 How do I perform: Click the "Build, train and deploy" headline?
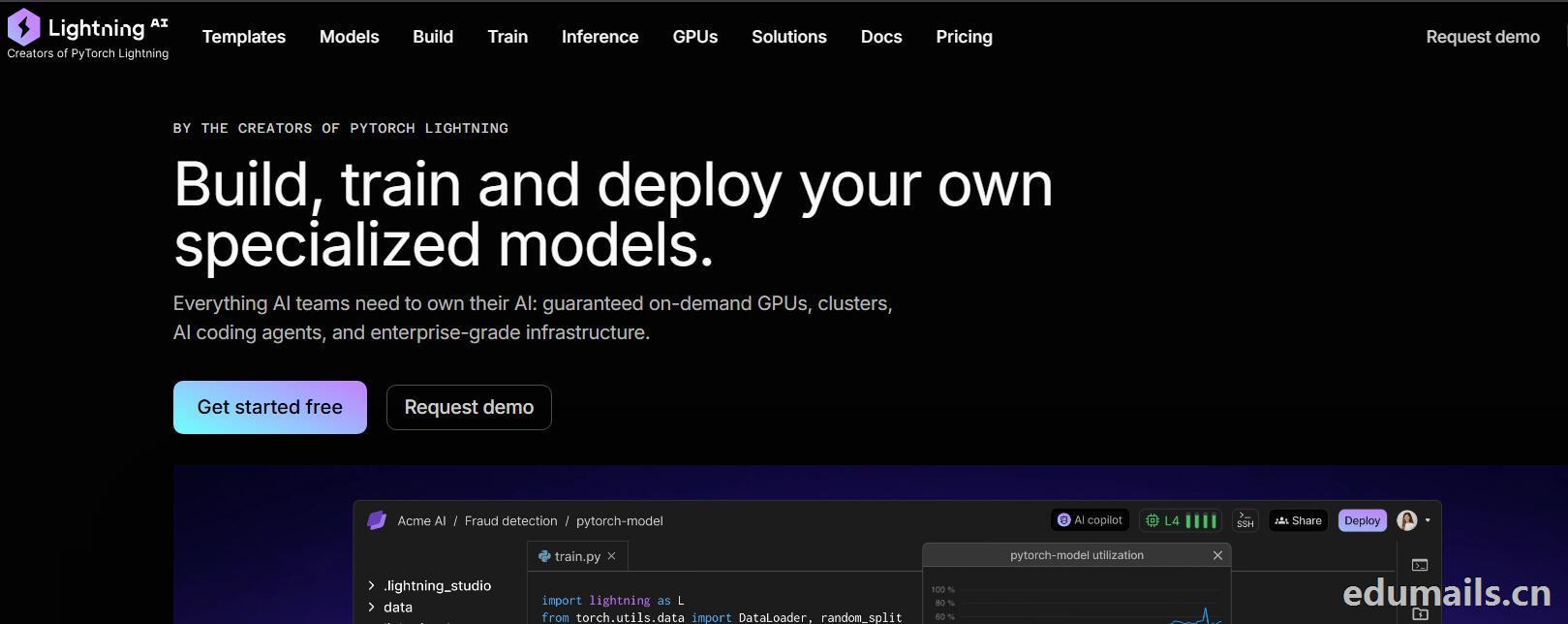613,213
